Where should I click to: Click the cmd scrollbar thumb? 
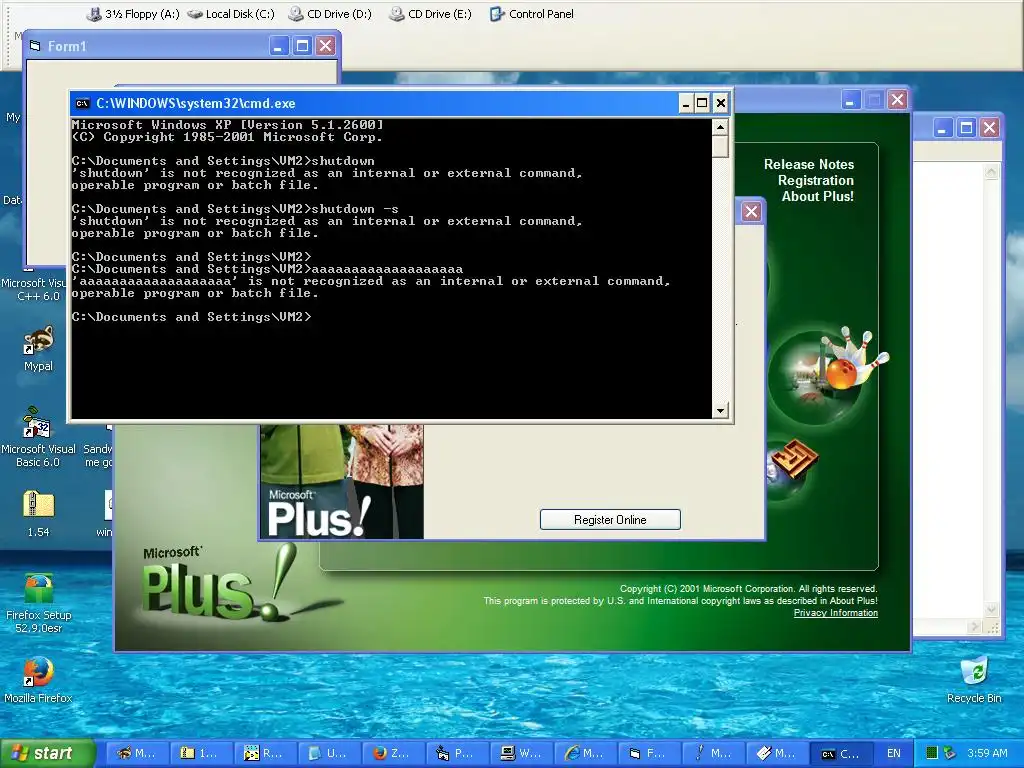click(720, 146)
